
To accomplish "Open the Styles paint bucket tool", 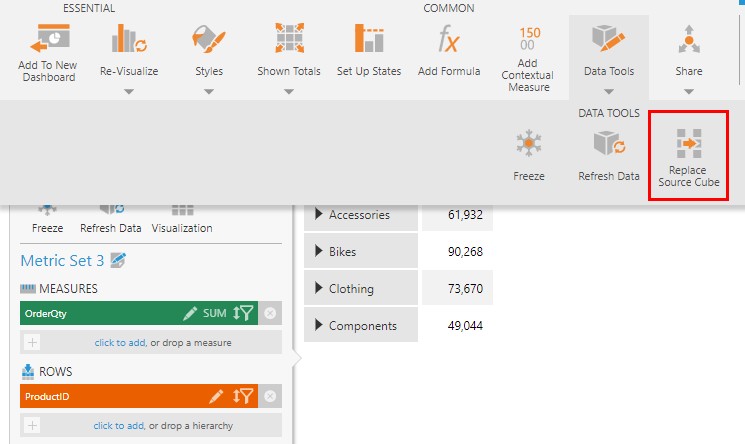I will point(209,40).
